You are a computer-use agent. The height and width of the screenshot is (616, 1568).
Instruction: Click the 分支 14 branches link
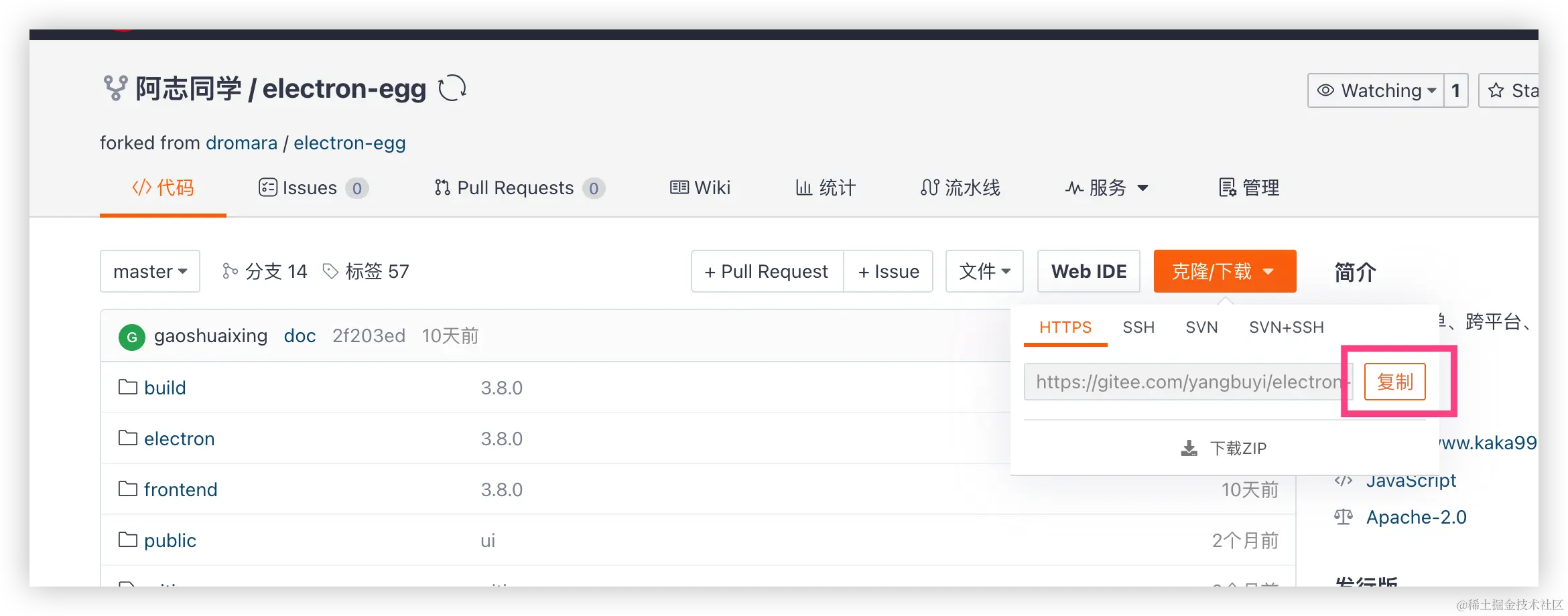tap(265, 271)
